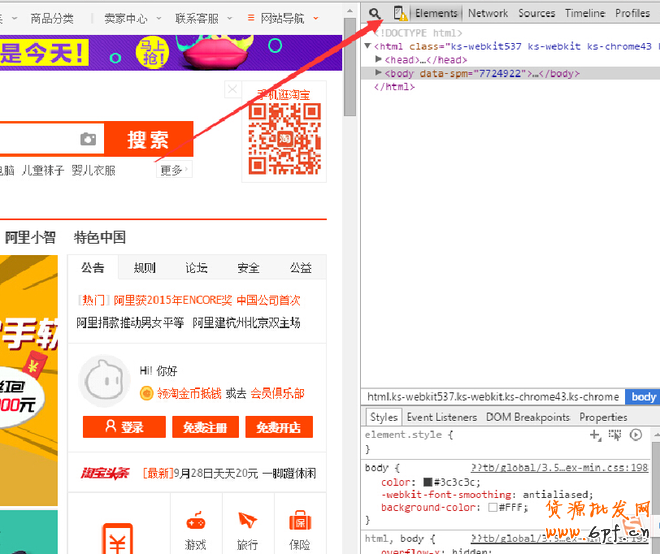Open the Timeline tab
The height and width of the screenshot is (554, 660).
tap(585, 13)
